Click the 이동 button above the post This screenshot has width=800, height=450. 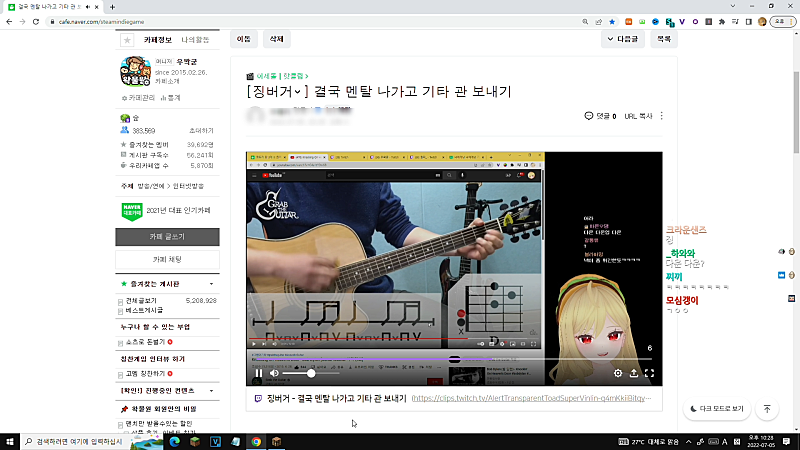pyautogui.click(x=244, y=39)
